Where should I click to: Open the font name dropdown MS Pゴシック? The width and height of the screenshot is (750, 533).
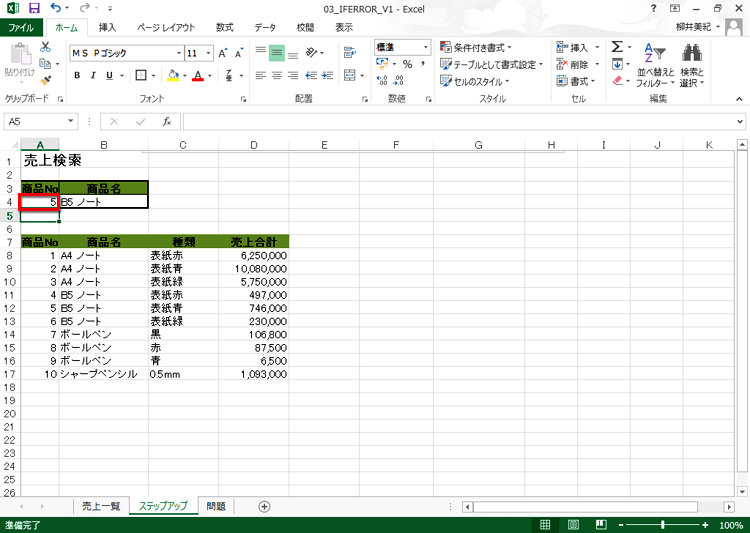[179, 53]
